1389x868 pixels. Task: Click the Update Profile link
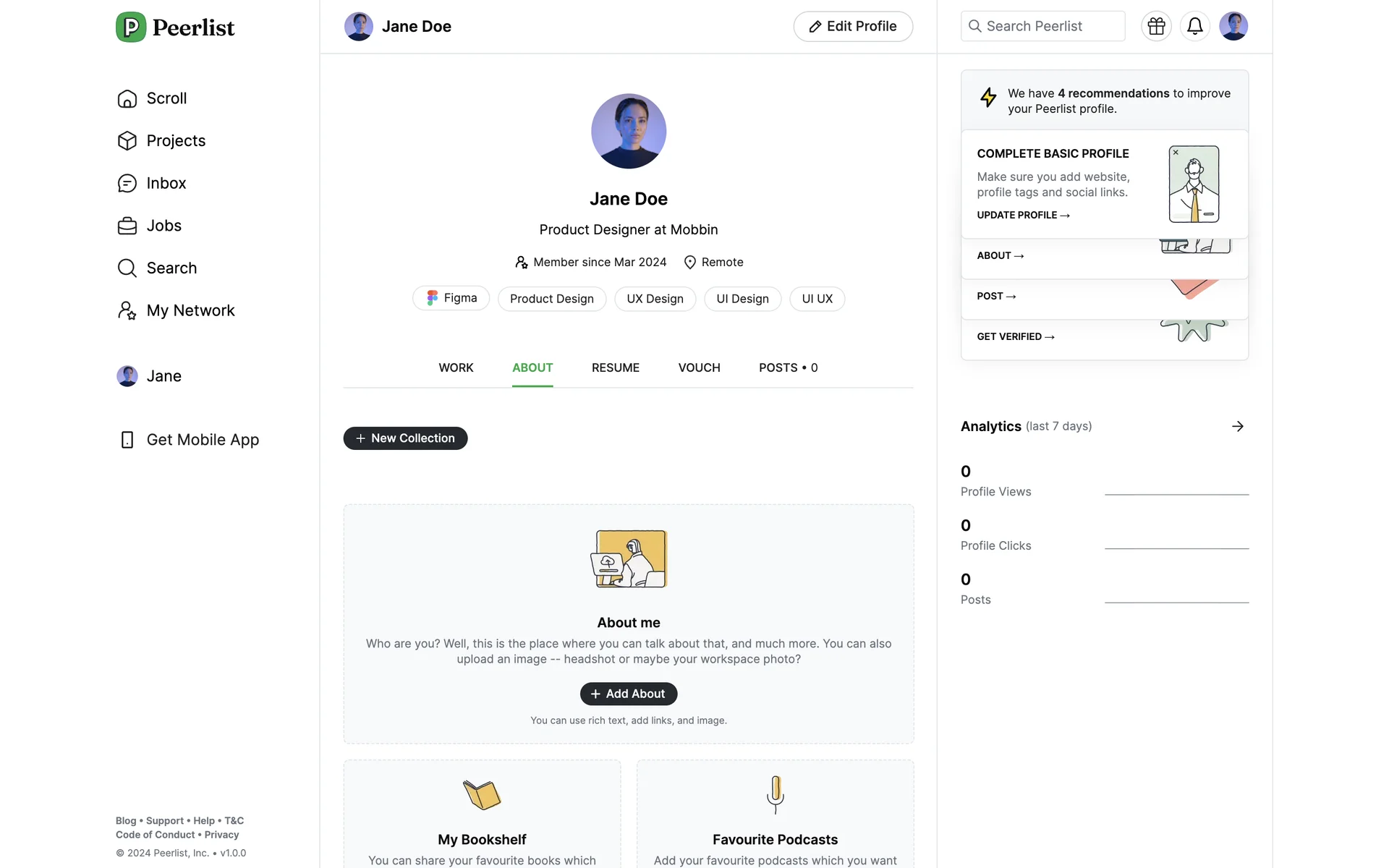1023,216
